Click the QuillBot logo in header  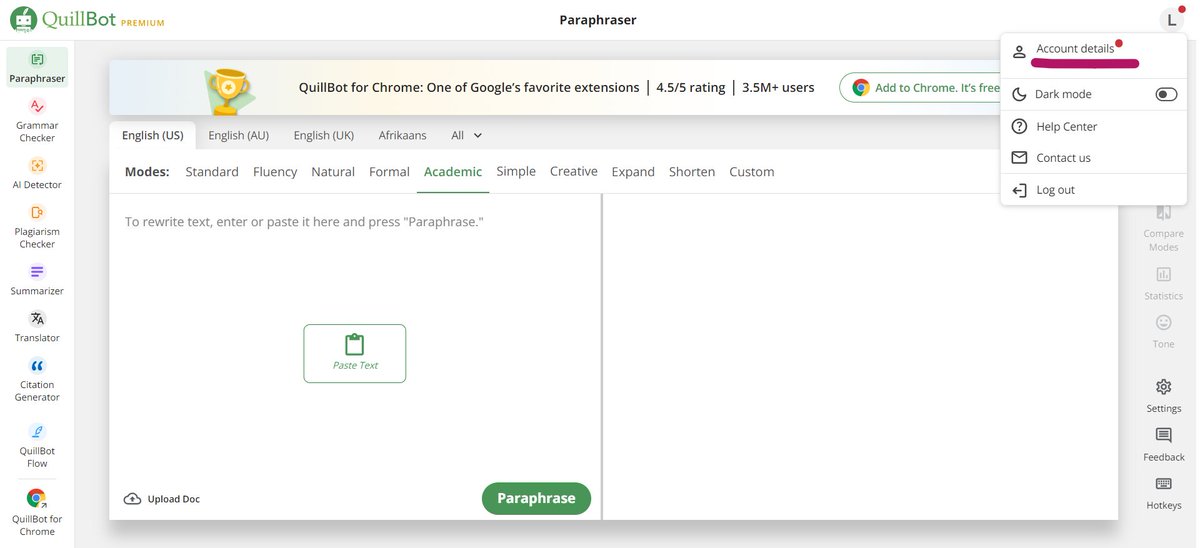coord(64,19)
